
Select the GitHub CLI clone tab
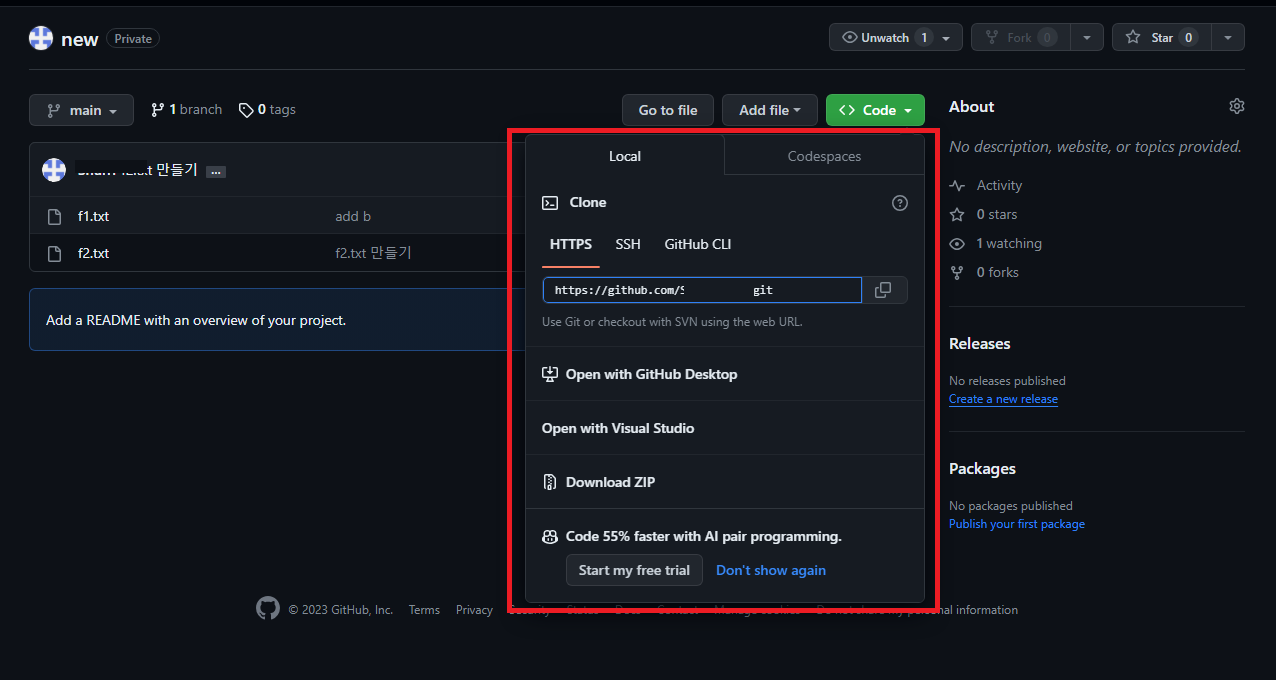[x=698, y=245]
